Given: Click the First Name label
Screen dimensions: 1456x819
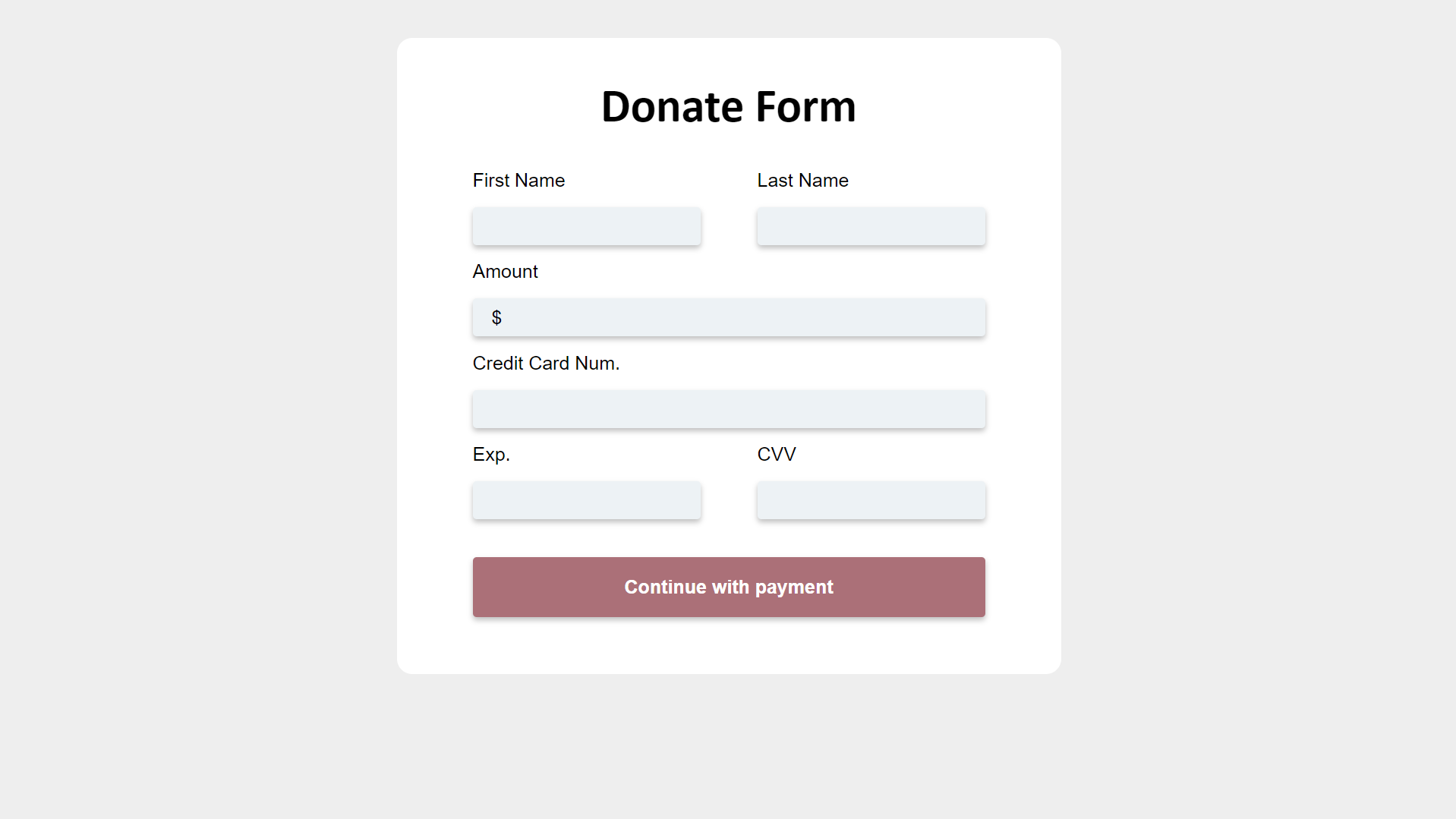Looking at the screenshot, I should tap(518, 180).
